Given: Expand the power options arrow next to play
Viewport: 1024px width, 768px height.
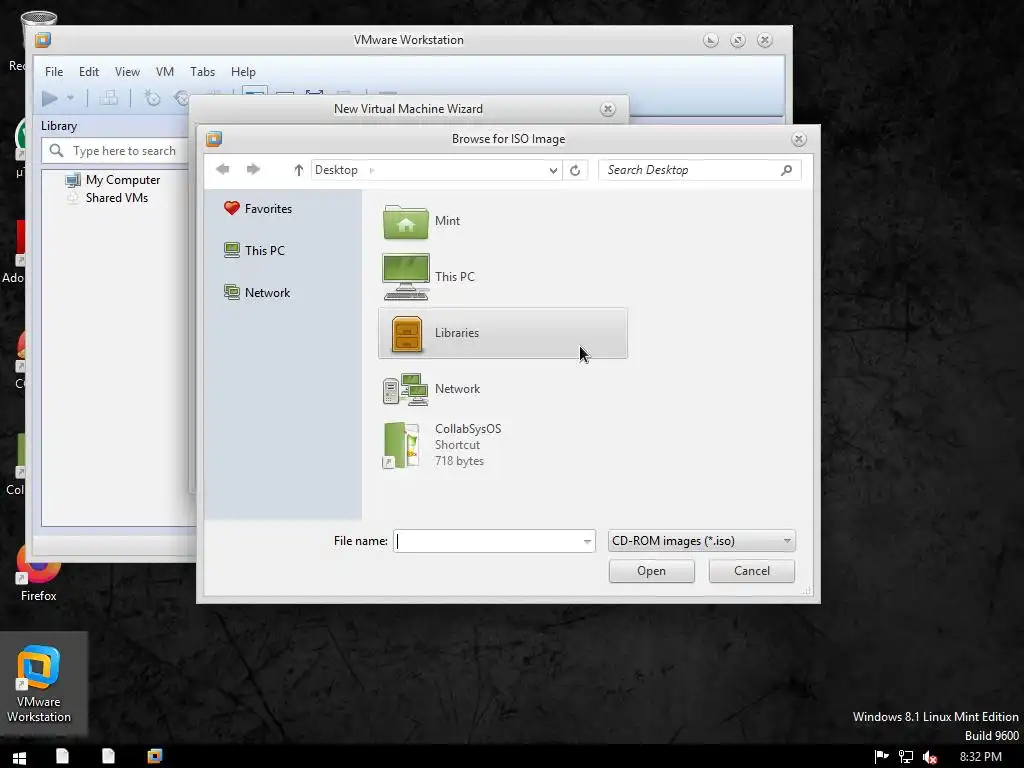Looking at the screenshot, I should coord(70,99).
